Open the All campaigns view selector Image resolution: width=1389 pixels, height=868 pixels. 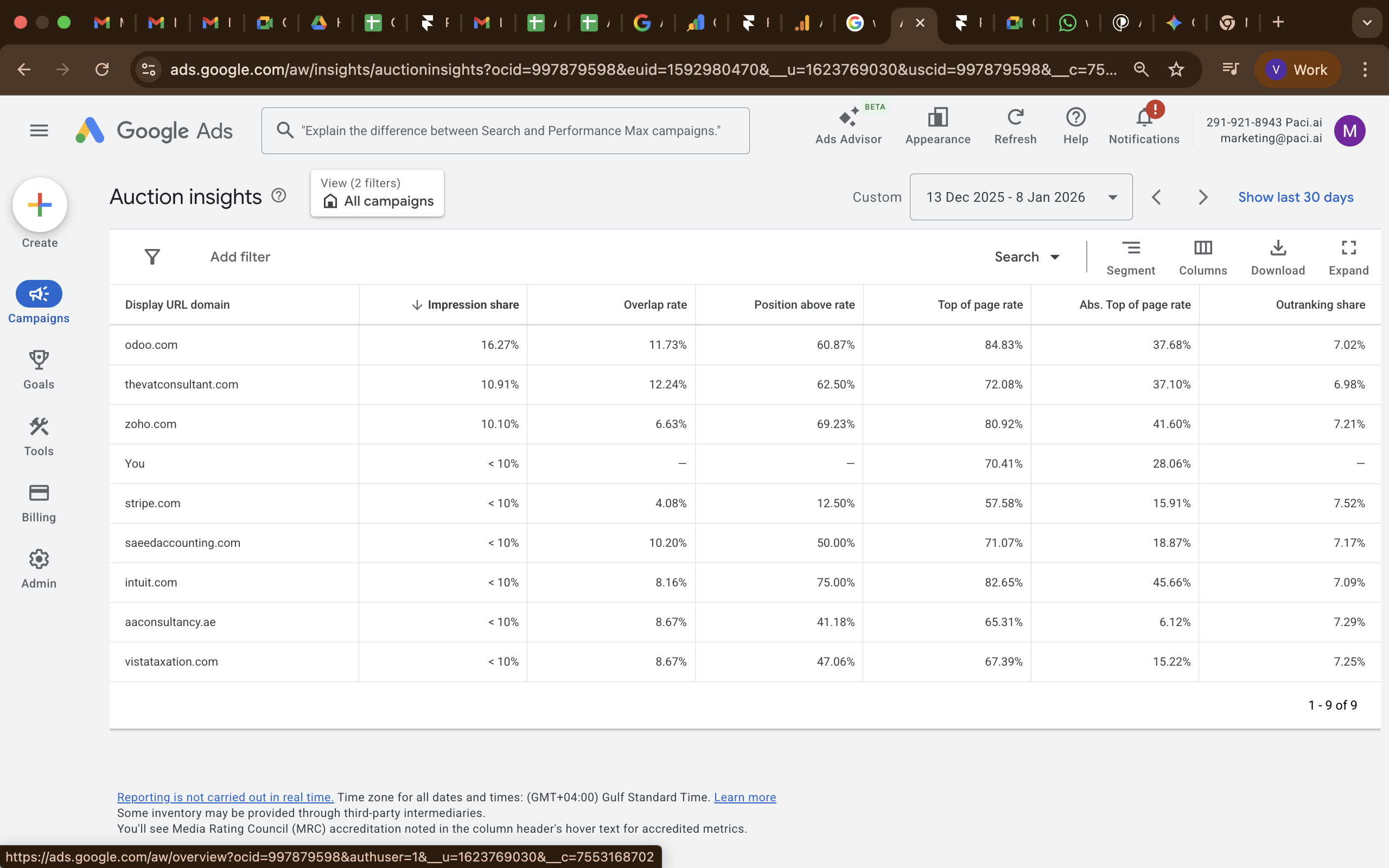pyautogui.click(x=377, y=194)
